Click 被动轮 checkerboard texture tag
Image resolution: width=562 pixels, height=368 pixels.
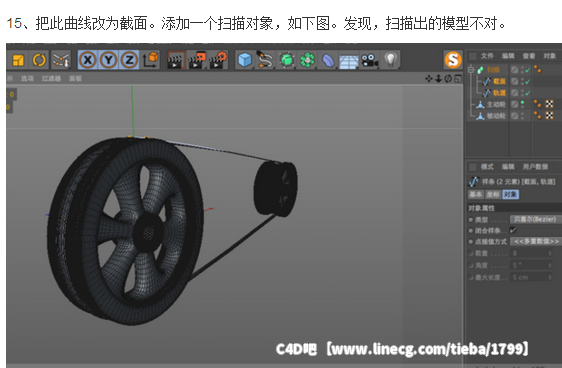549,115
